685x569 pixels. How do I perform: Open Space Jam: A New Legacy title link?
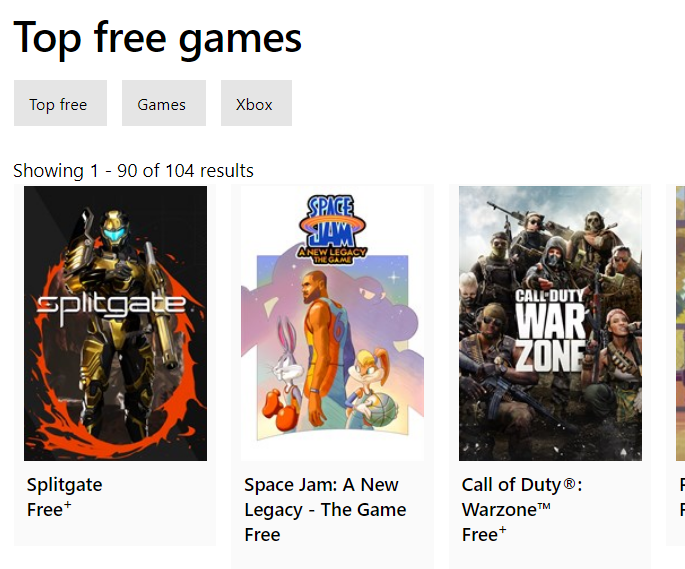(x=325, y=497)
